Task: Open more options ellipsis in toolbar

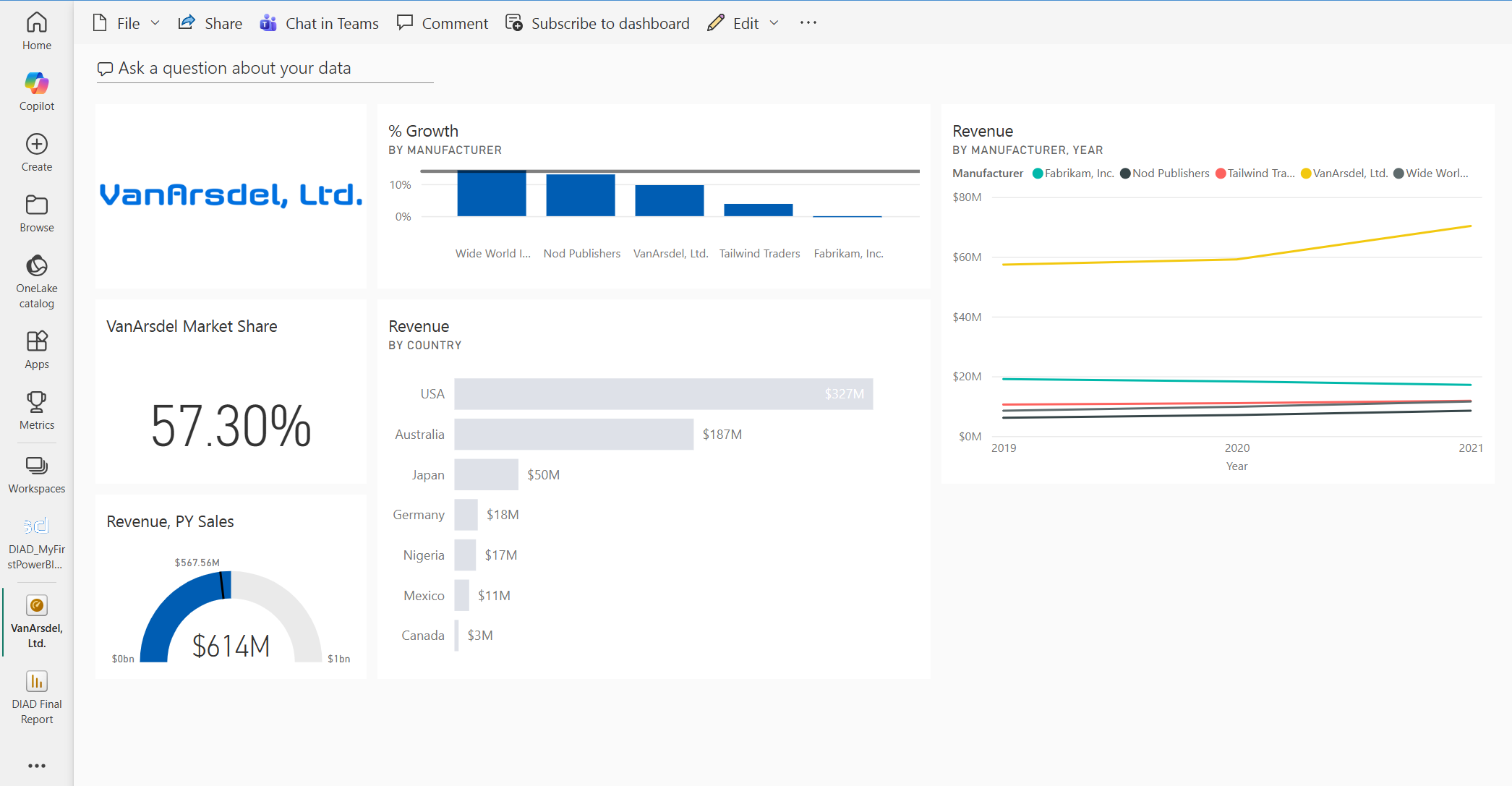Action: (x=808, y=23)
